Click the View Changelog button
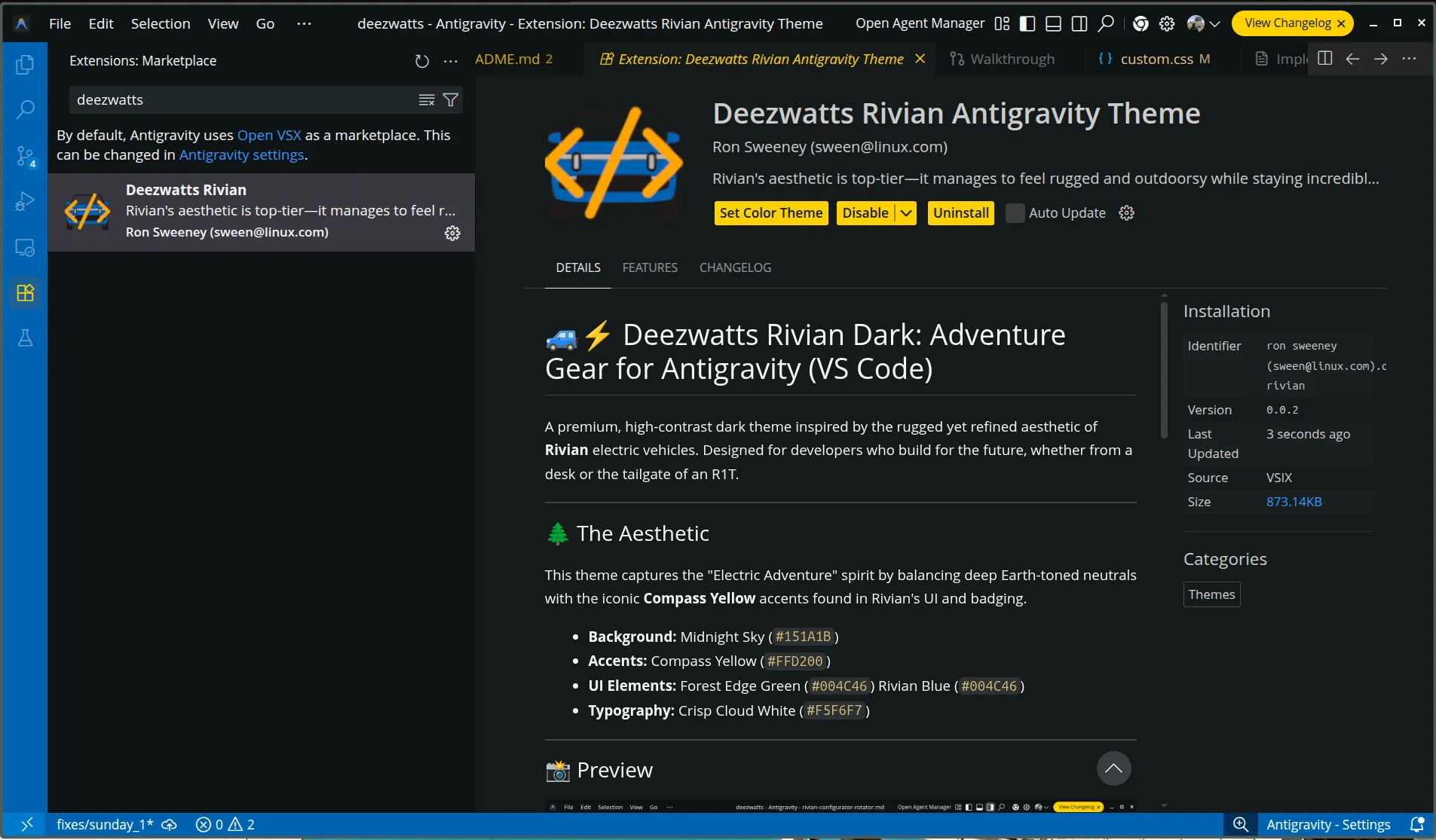1436x840 pixels. pos(1288,23)
